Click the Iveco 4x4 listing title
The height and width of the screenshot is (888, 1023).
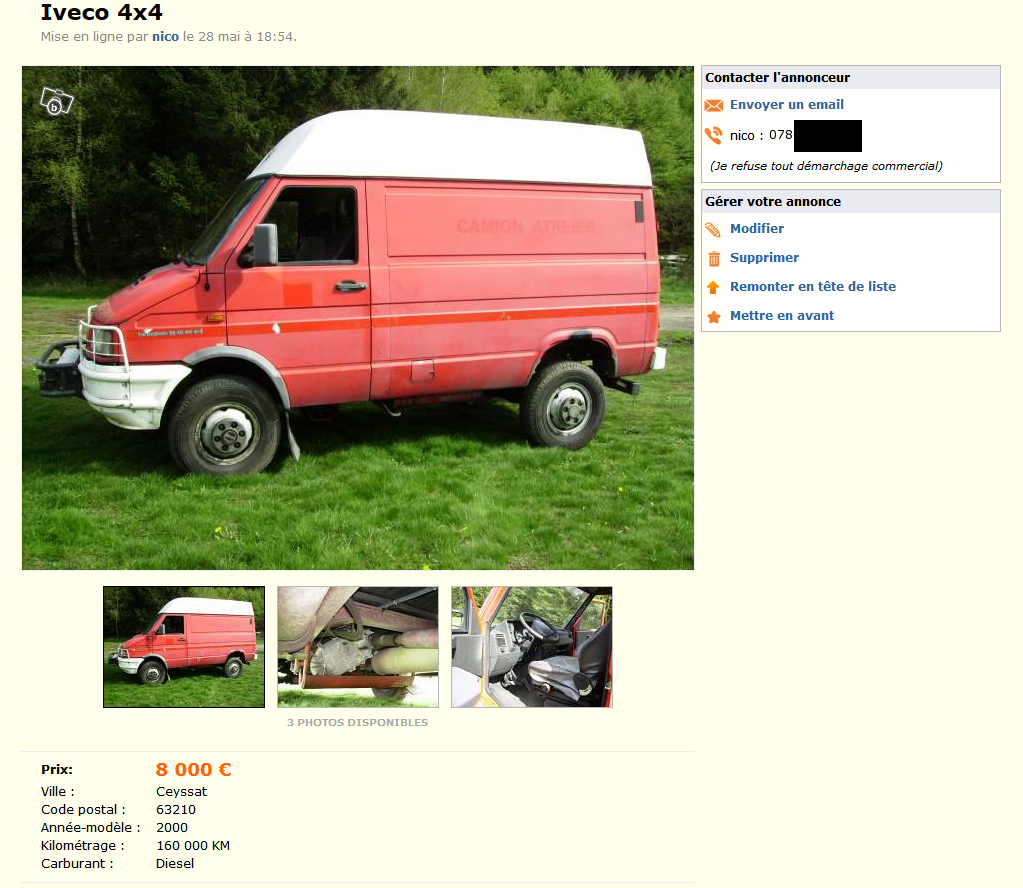click(x=101, y=12)
